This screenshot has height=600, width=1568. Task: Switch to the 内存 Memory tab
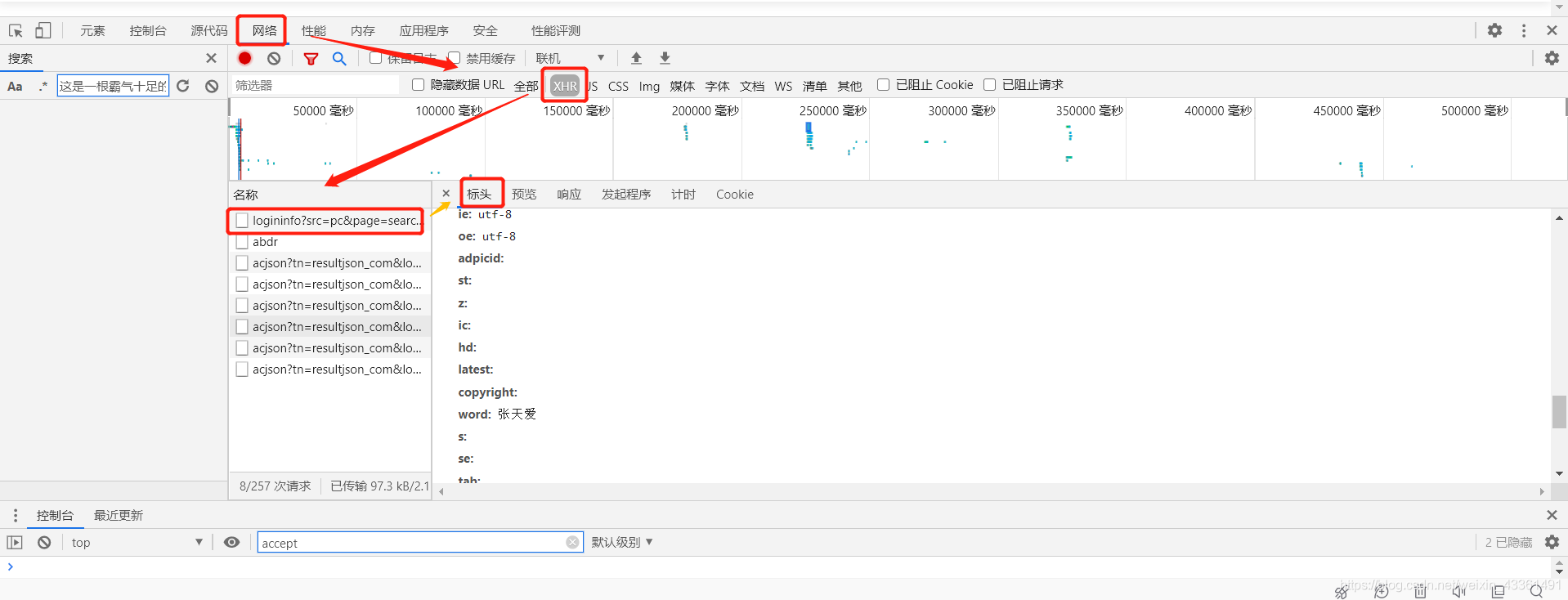(x=362, y=30)
